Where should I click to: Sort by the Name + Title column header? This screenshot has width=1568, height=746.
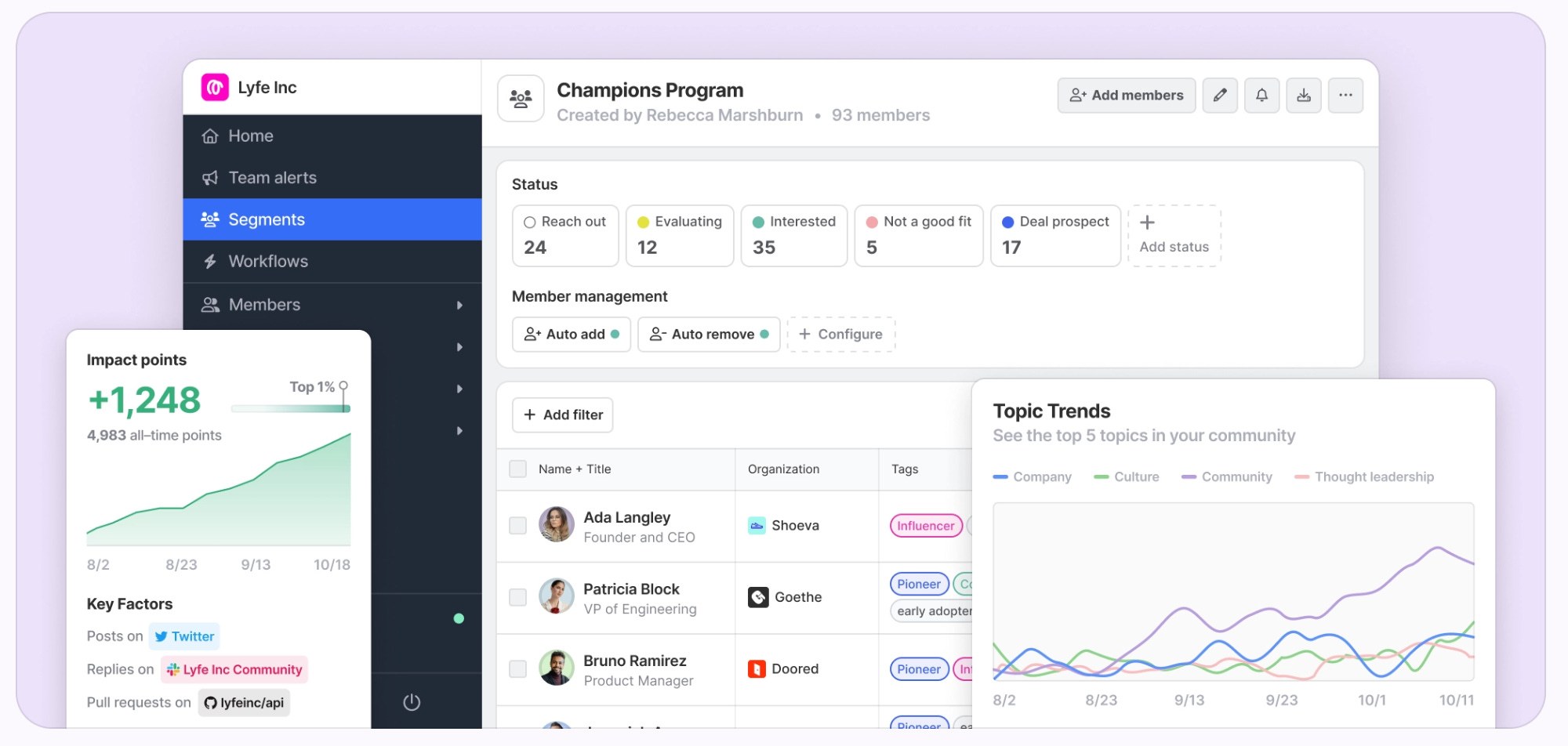point(575,469)
